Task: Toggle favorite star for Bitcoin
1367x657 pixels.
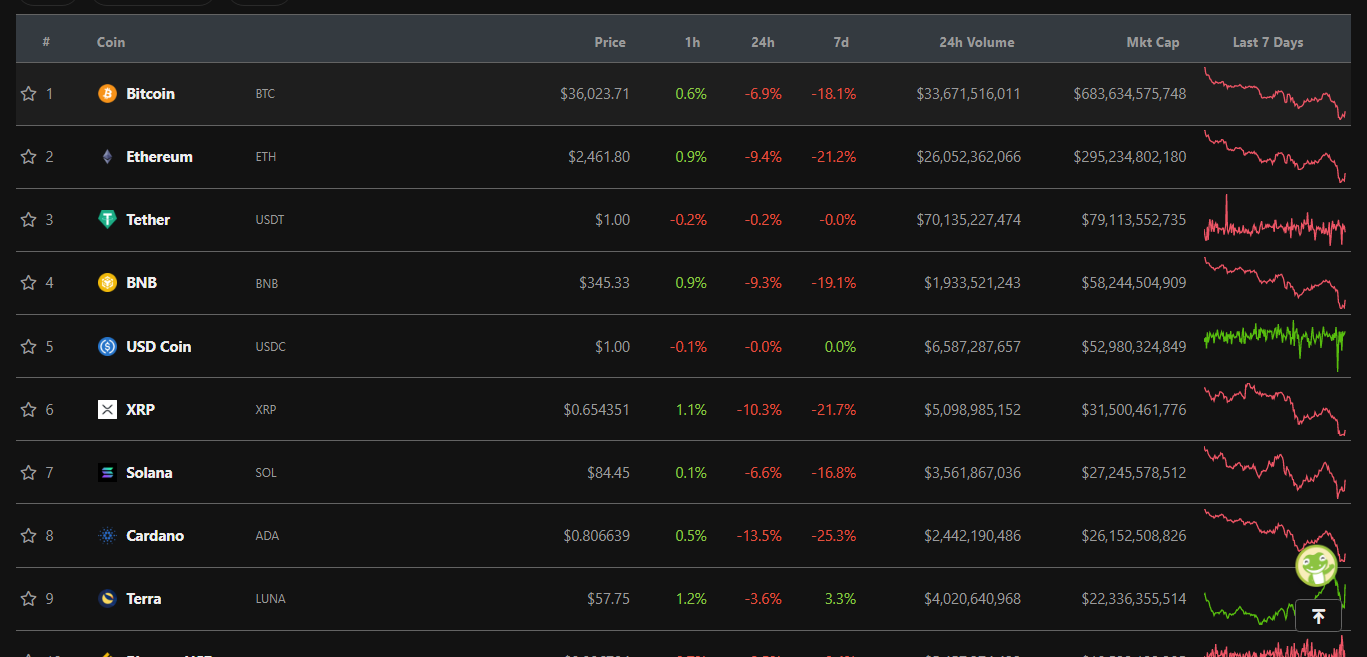Action: pyautogui.click(x=28, y=94)
